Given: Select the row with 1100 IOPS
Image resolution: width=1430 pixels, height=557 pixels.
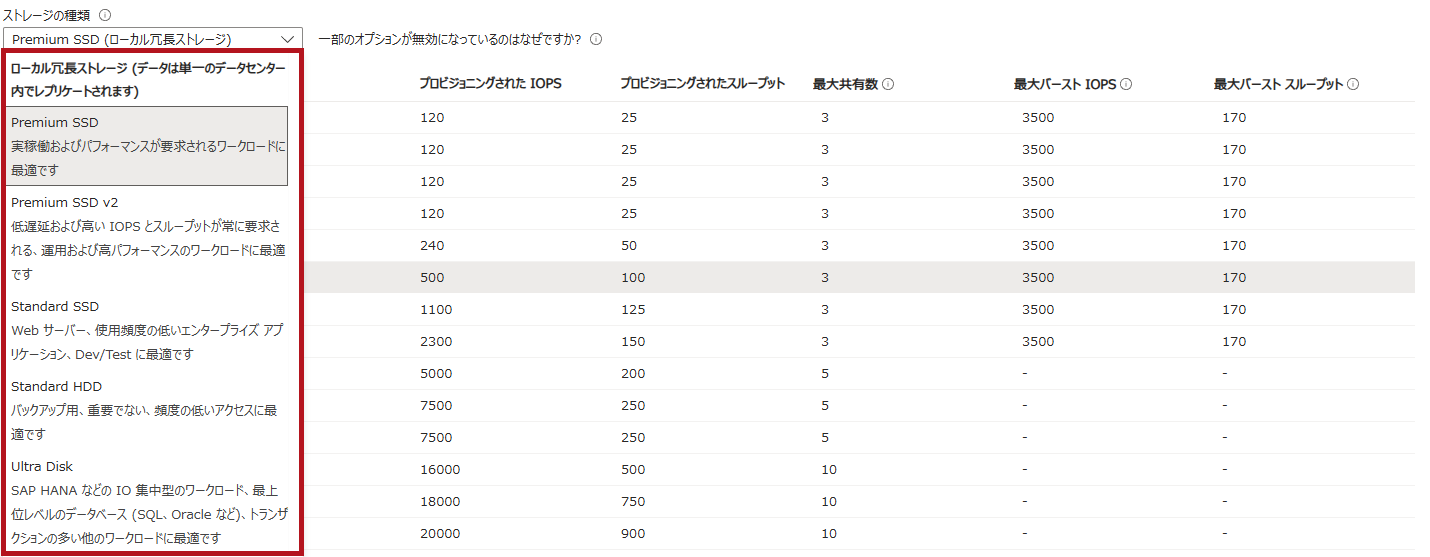Looking at the screenshot, I should [x=860, y=310].
